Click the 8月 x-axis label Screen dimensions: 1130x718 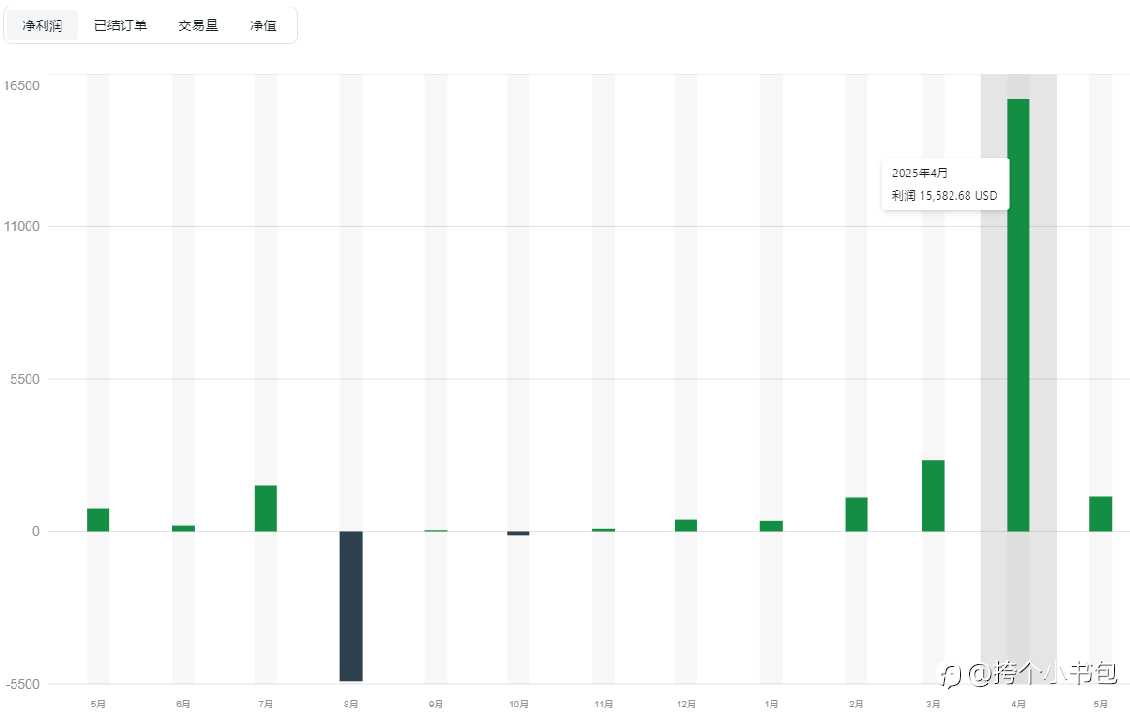351,704
